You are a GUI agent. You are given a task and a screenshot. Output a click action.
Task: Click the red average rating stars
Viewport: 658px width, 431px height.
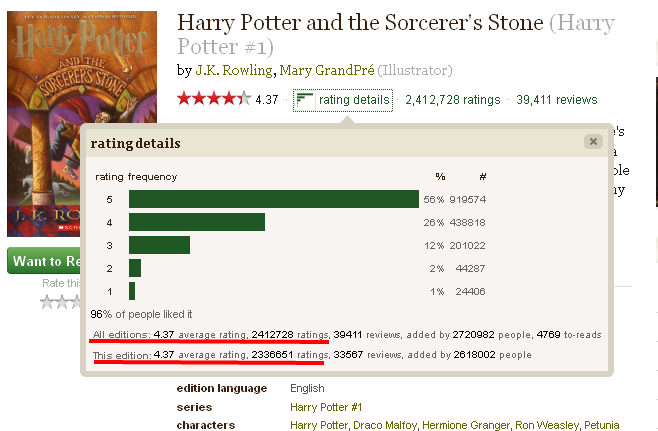tap(213, 99)
